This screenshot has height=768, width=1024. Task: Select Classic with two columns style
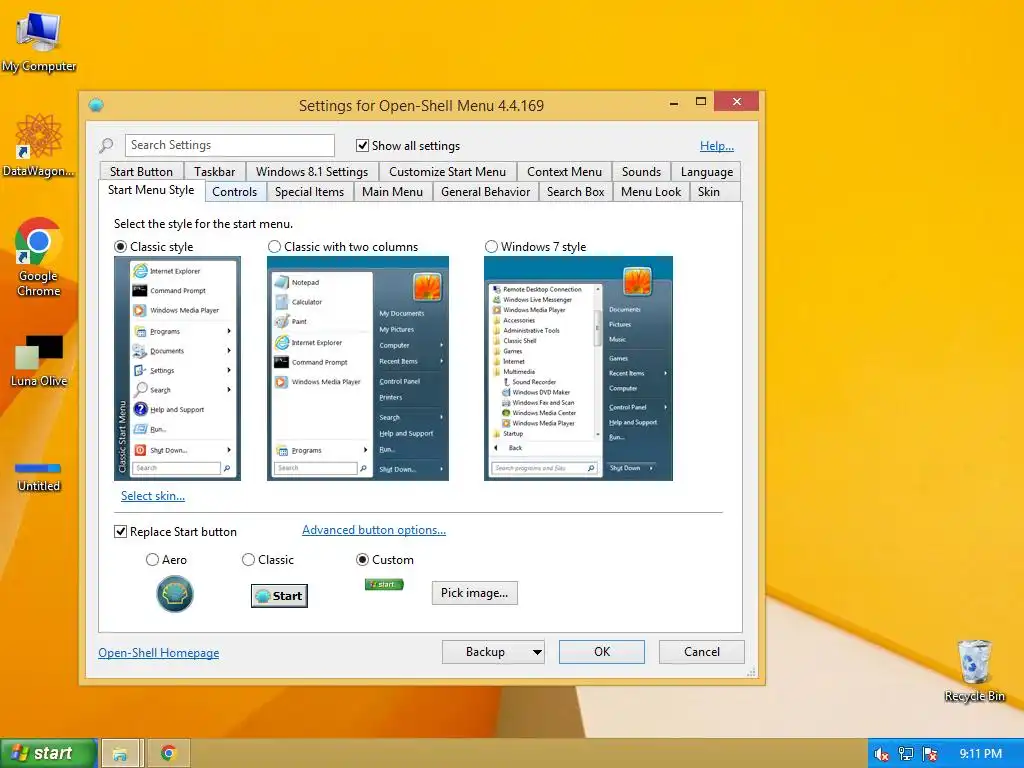click(x=274, y=247)
